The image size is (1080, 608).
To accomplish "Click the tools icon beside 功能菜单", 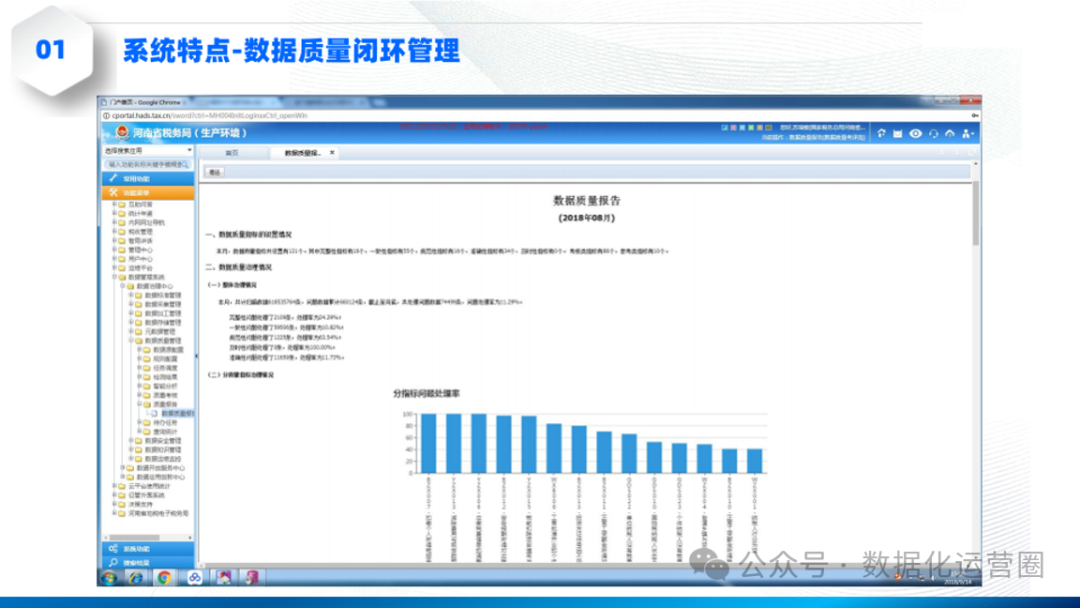I will point(114,193).
